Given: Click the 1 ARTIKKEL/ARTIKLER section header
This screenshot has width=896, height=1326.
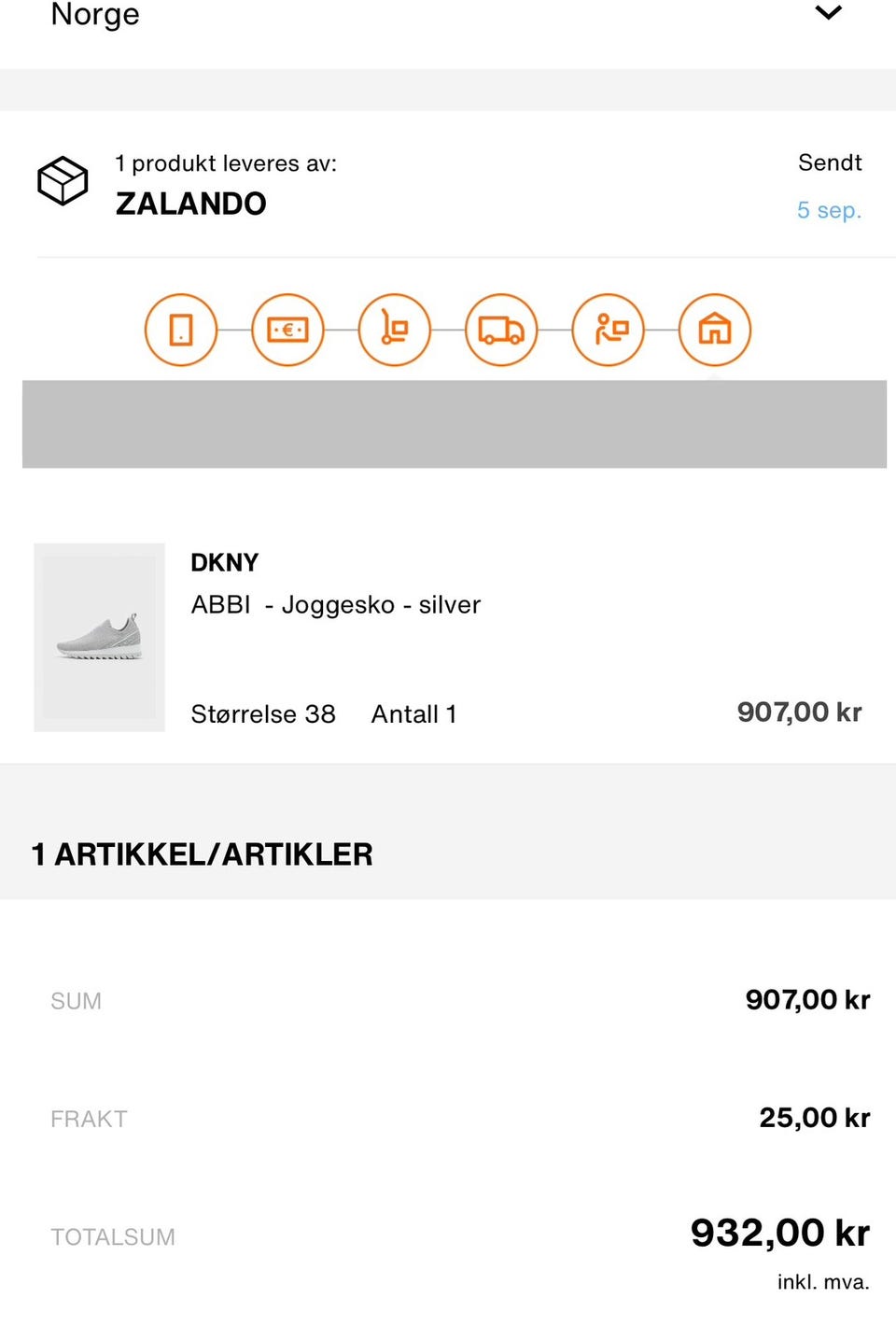Looking at the screenshot, I should click(x=203, y=854).
